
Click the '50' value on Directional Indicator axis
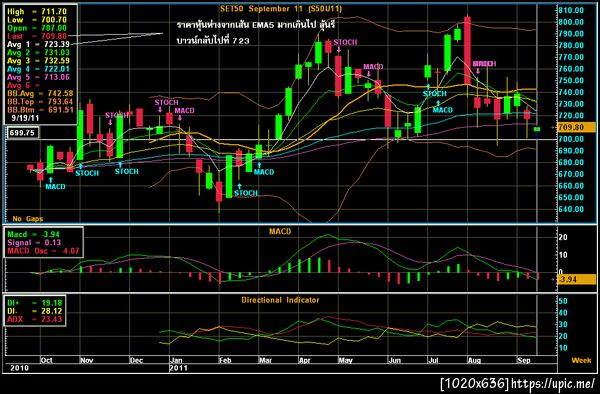(563, 301)
